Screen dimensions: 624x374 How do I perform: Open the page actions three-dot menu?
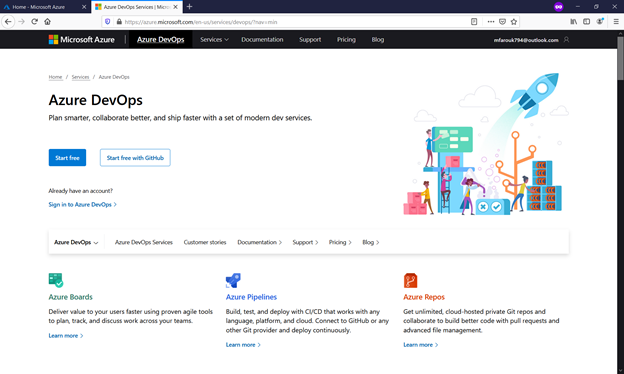click(x=491, y=22)
